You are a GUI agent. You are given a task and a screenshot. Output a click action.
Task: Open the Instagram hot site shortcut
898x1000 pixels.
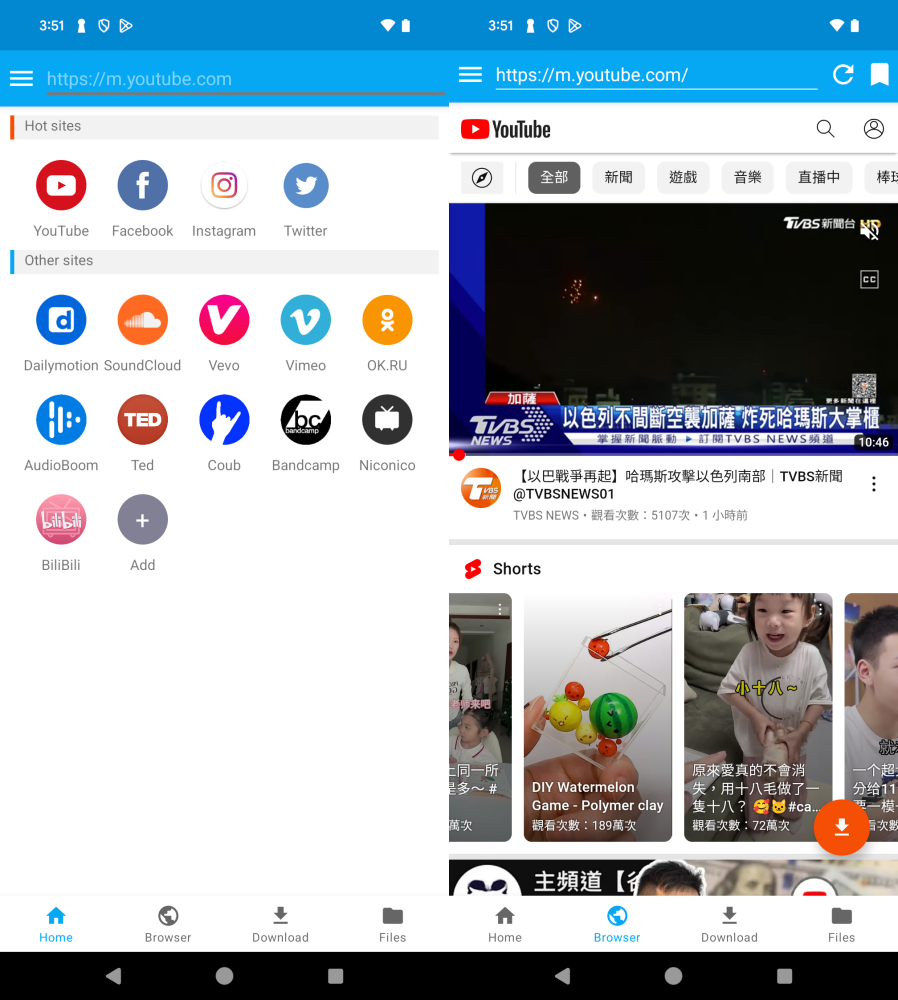point(224,186)
